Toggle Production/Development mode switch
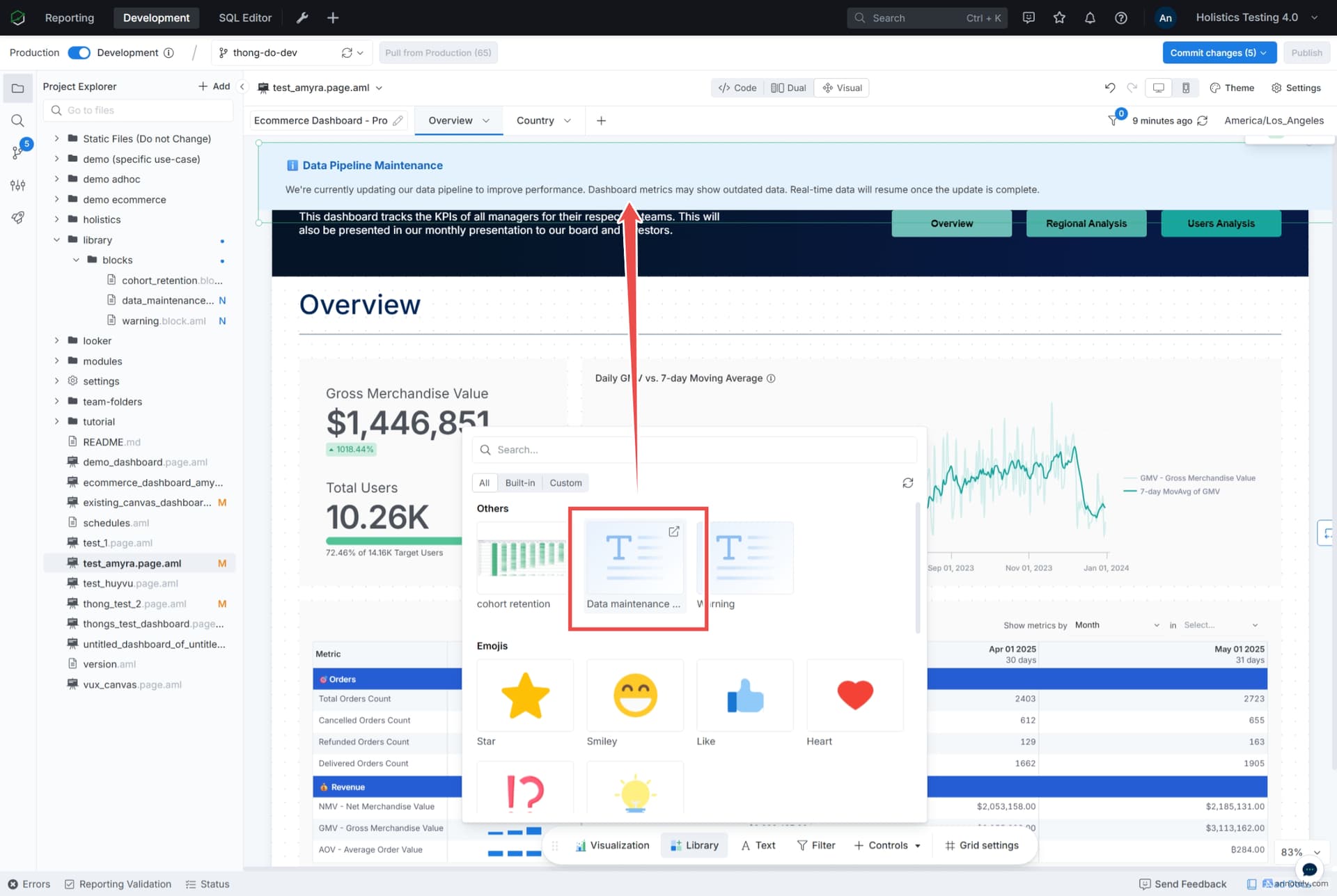Viewport: 1337px width, 896px height. (x=79, y=53)
